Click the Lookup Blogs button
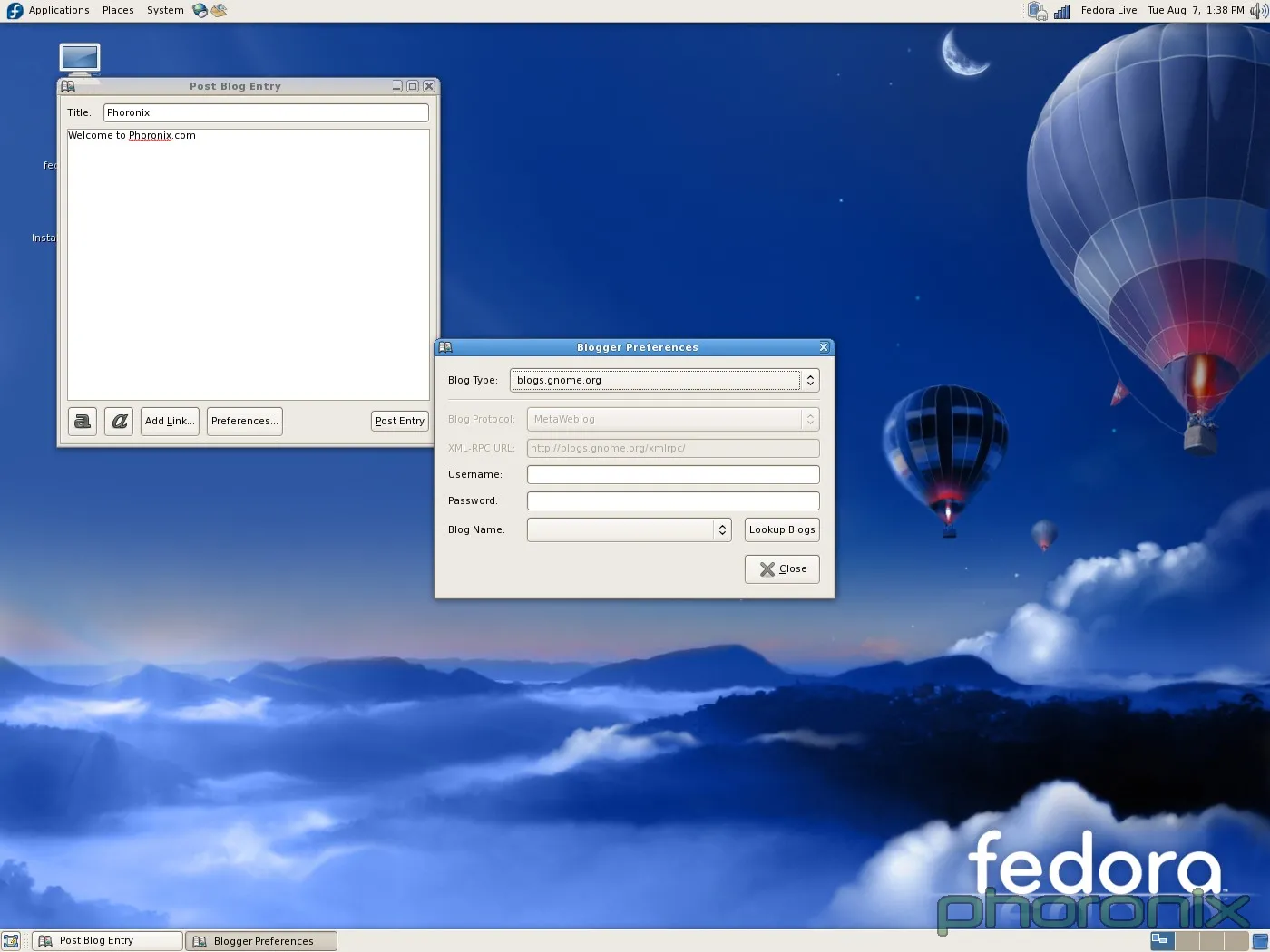 [782, 529]
